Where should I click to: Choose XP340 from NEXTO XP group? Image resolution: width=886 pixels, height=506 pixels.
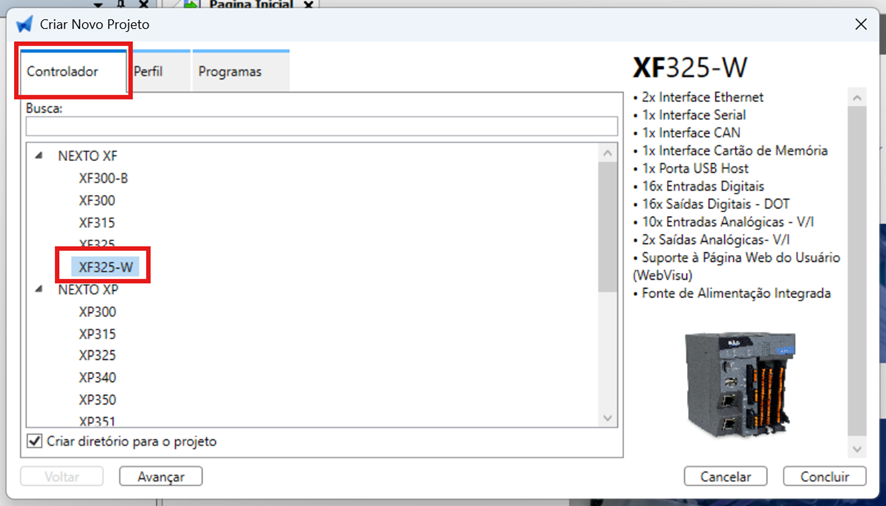(97, 378)
